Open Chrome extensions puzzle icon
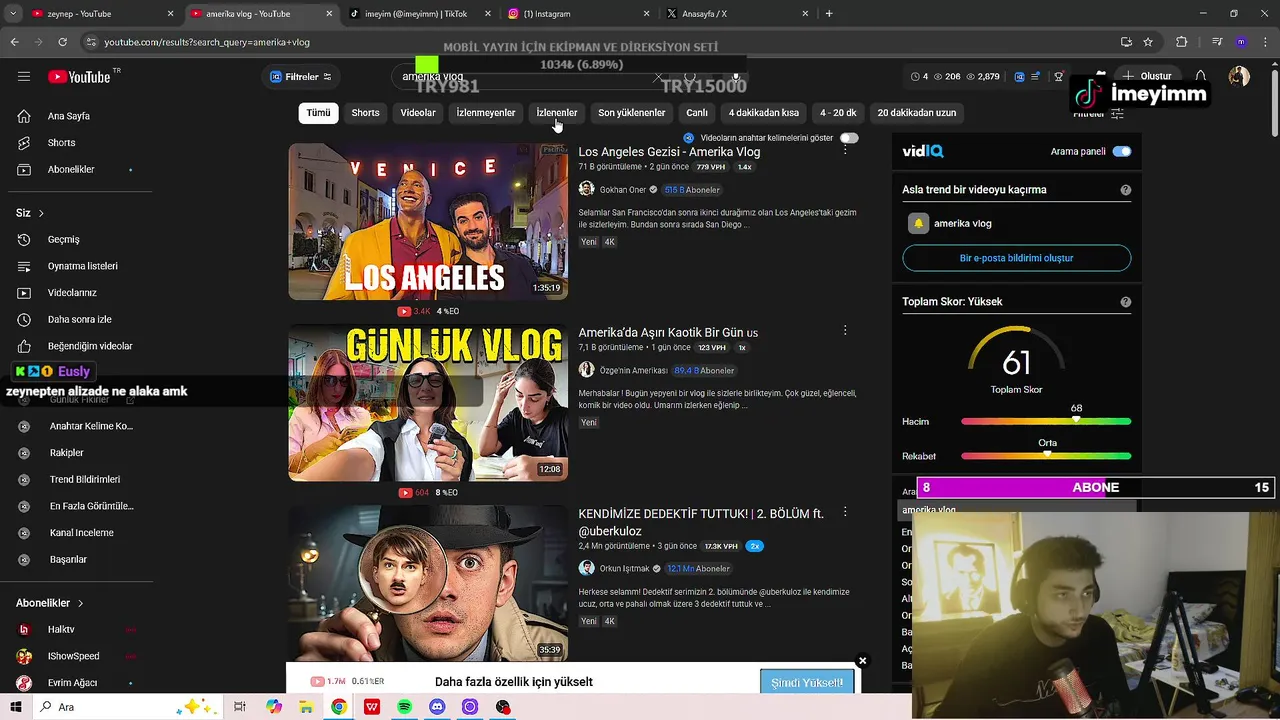This screenshot has height=720, width=1280. coord(1181,42)
